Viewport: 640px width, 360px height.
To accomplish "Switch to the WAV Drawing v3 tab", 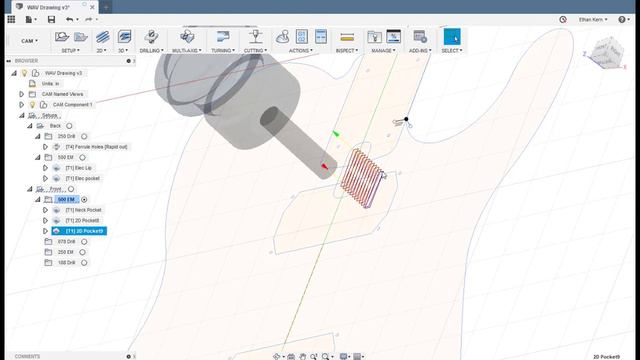I will tap(48, 7).
